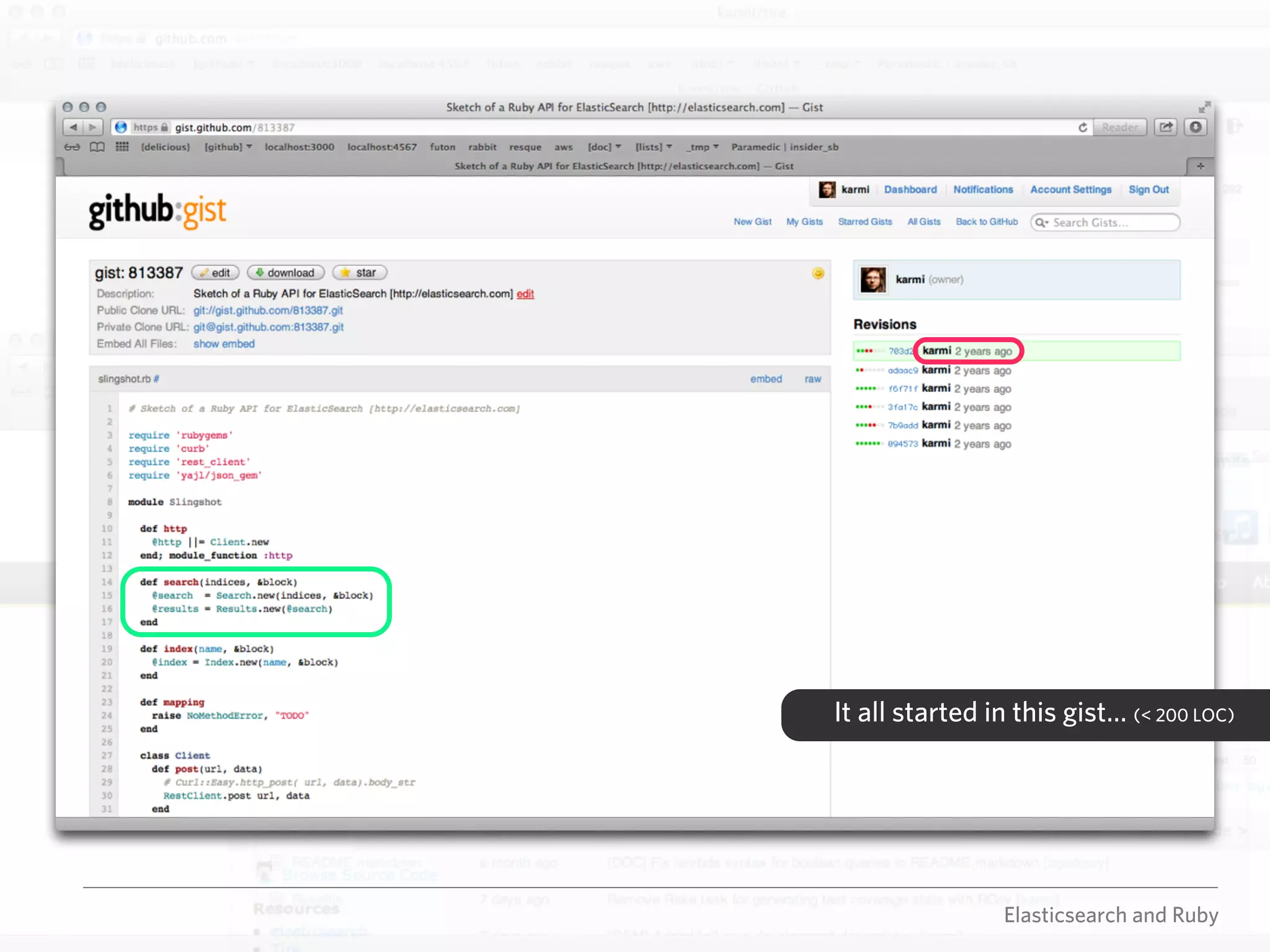Open Starred Gists
1270x952 pixels.
tap(865, 222)
